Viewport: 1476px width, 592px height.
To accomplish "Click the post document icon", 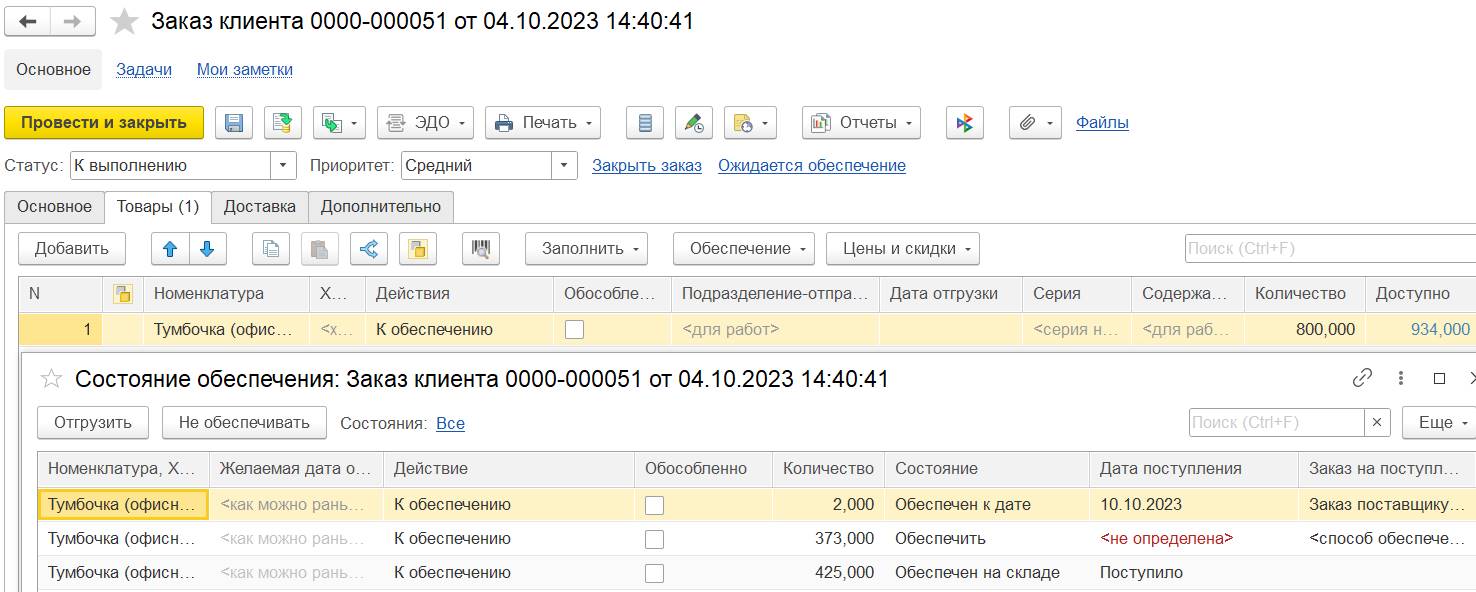I will tap(283, 123).
